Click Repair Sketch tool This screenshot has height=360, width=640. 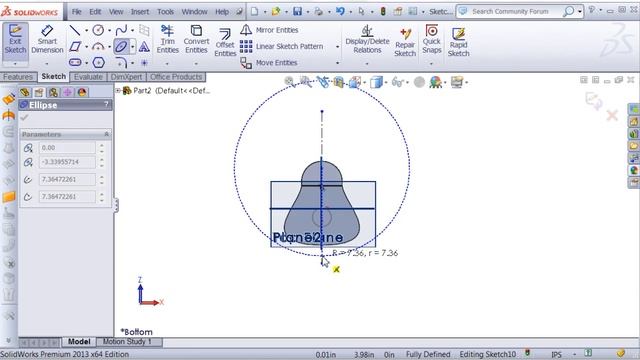[x=405, y=42]
